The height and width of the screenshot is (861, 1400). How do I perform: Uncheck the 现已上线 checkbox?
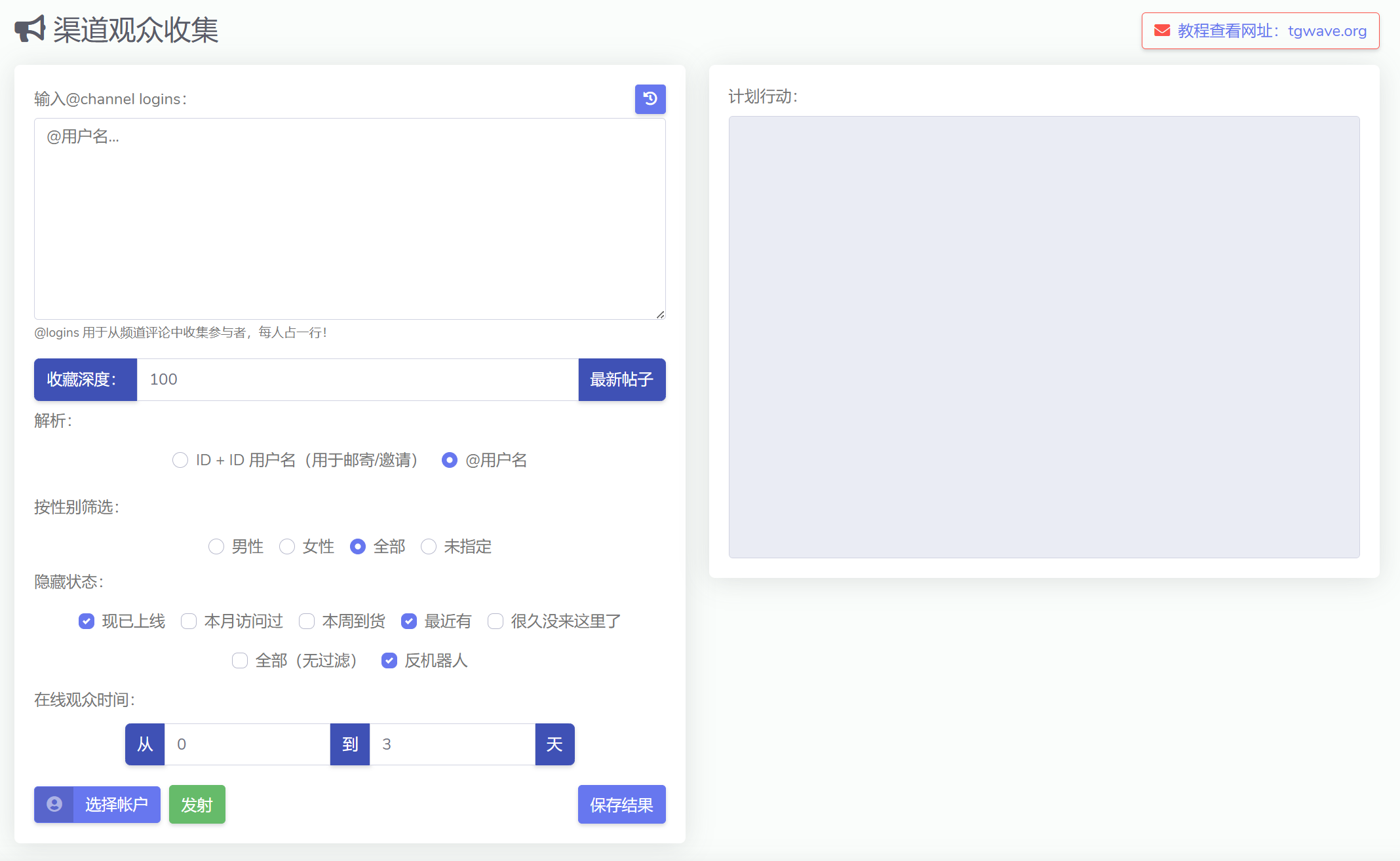(x=87, y=621)
